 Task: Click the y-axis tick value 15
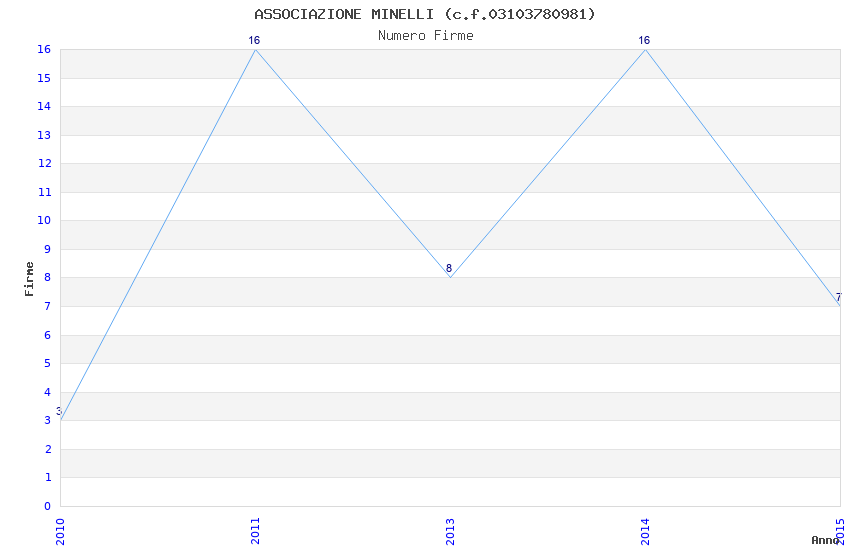tap(44, 78)
